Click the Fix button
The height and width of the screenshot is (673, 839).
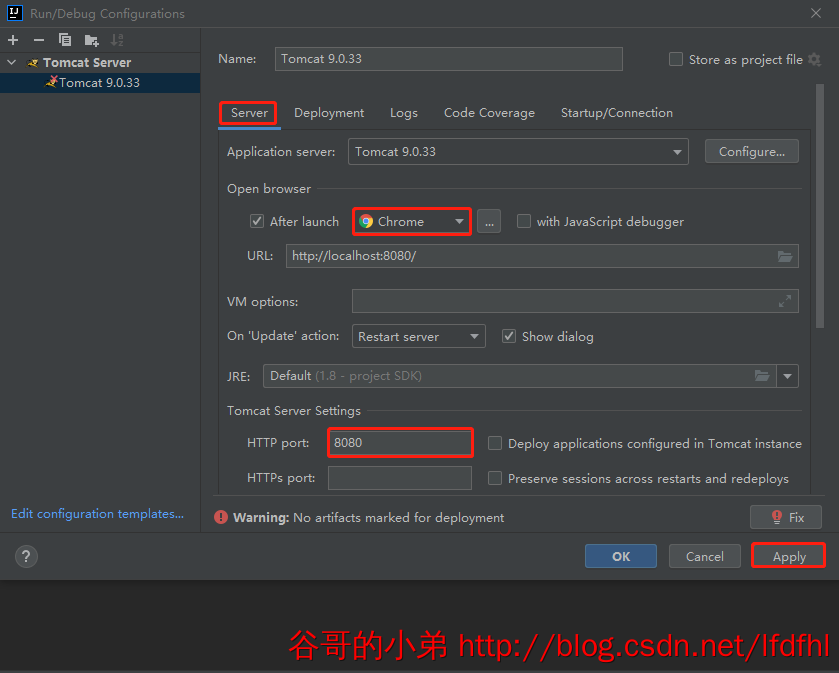(785, 517)
